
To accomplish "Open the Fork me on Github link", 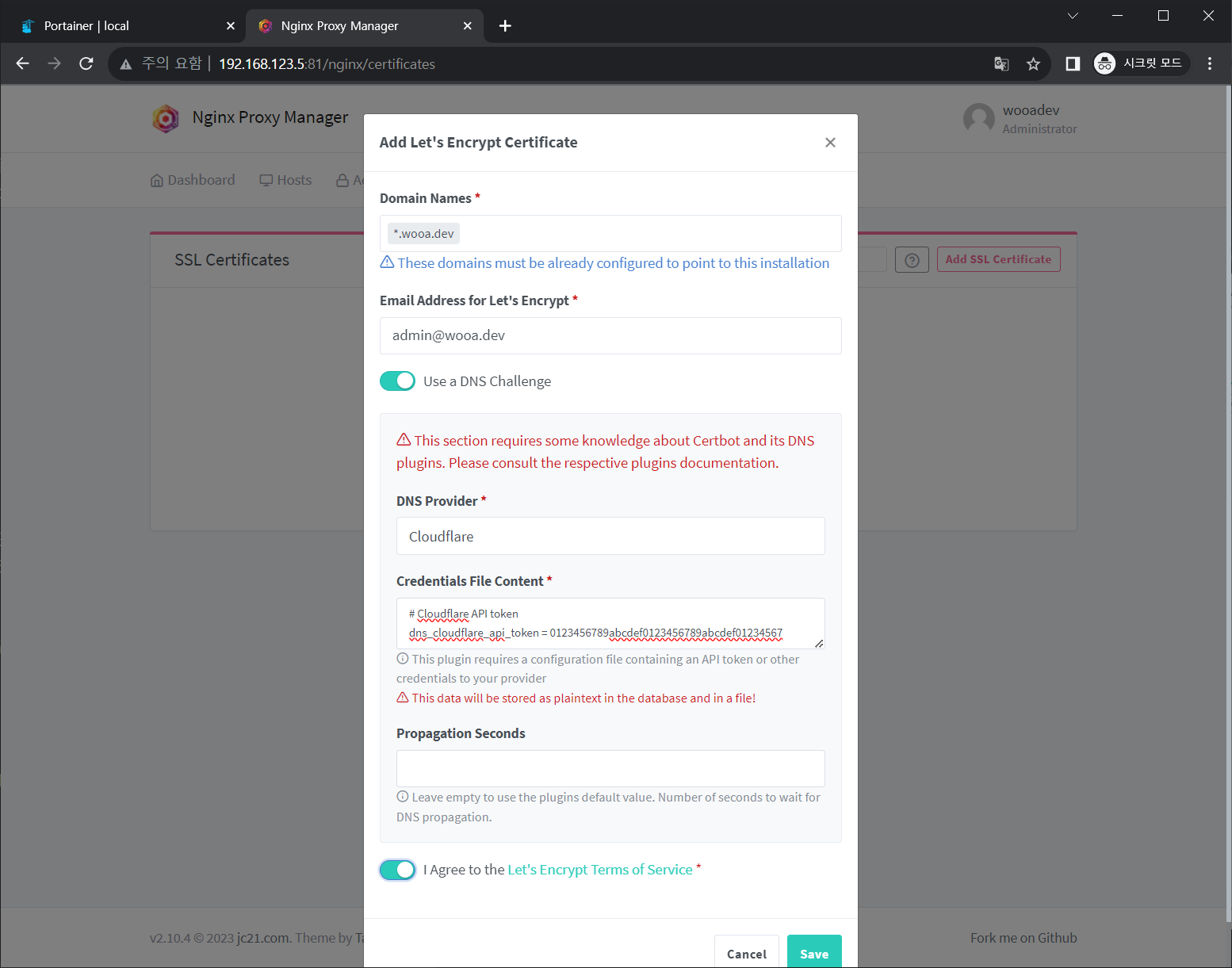I will pyautogui.click(x=1023, y=938).
